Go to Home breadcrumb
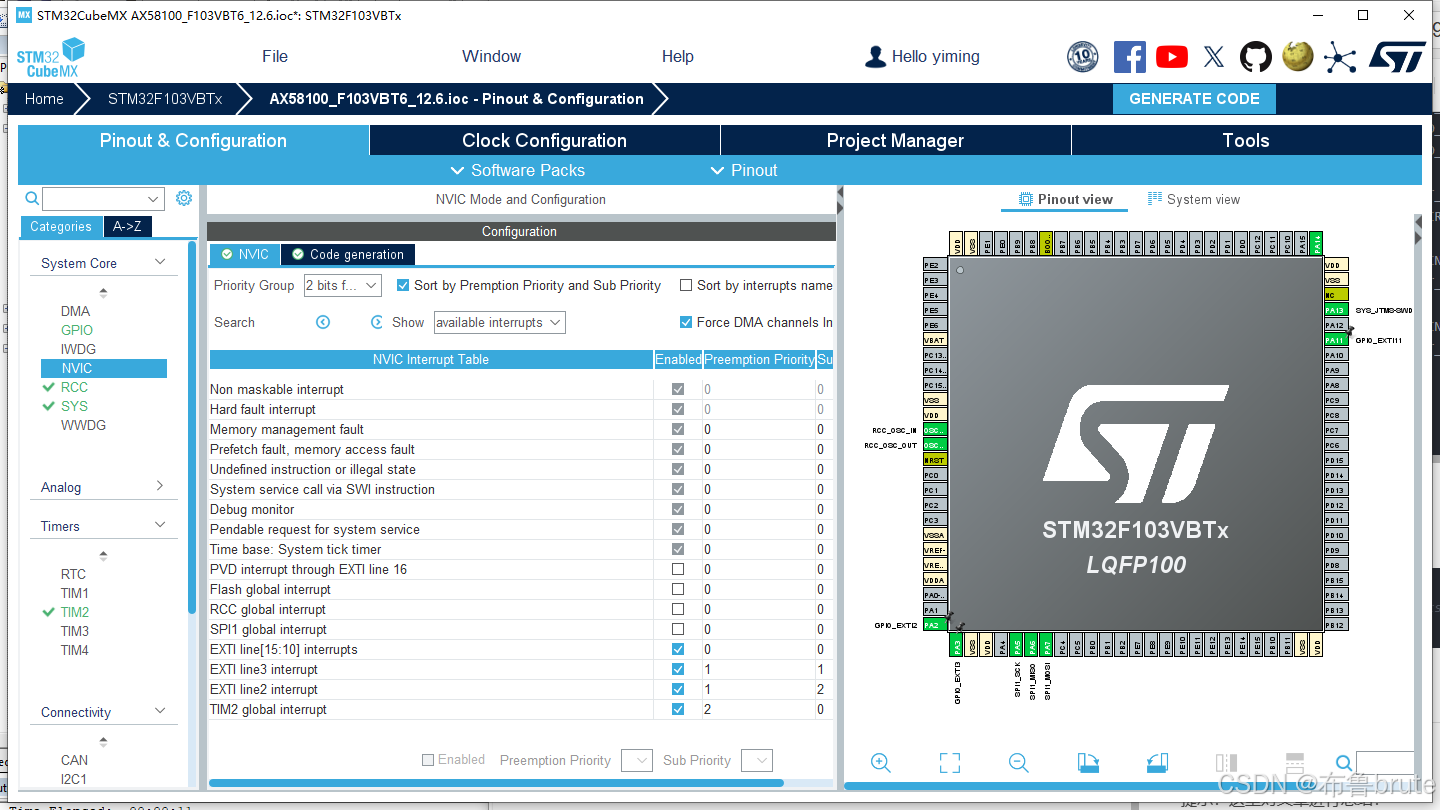The image size is (1440, 810). [44, 99]
